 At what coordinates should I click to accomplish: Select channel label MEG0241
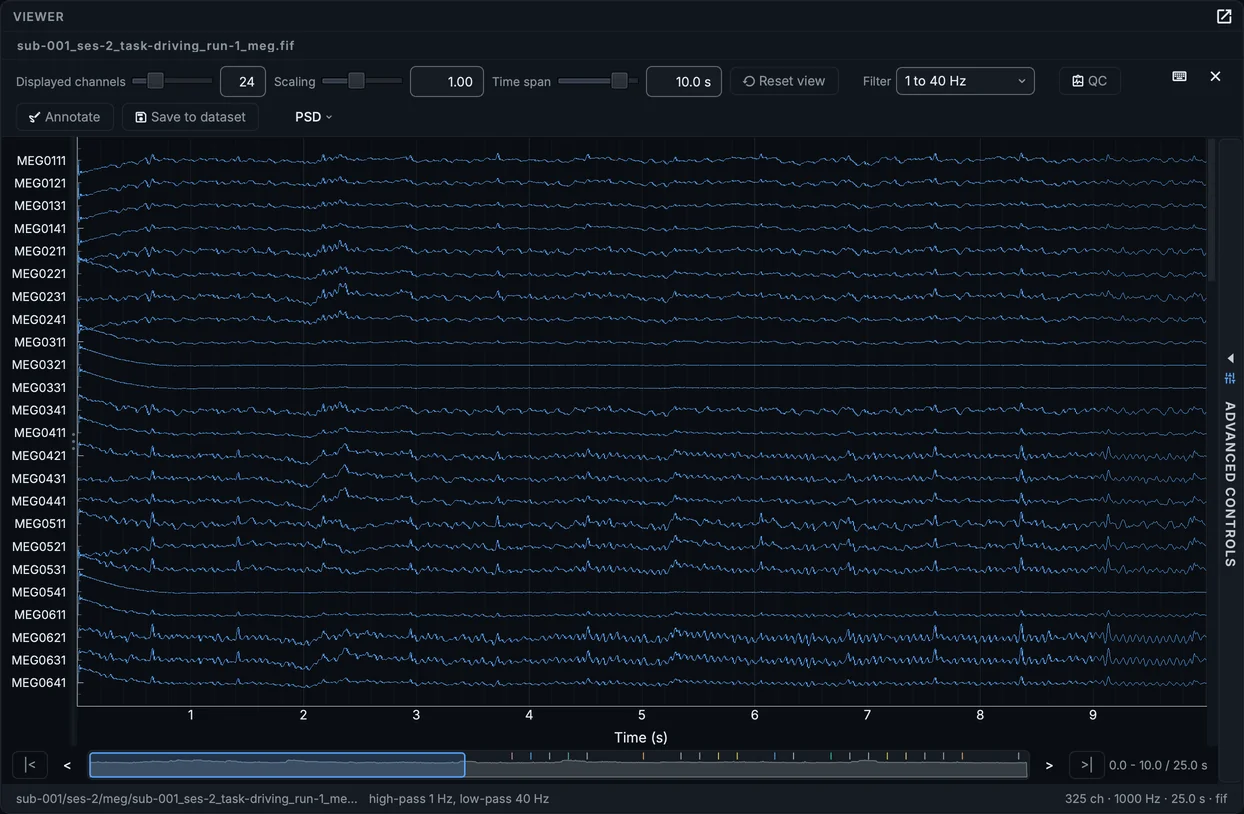tap(40, 319)
